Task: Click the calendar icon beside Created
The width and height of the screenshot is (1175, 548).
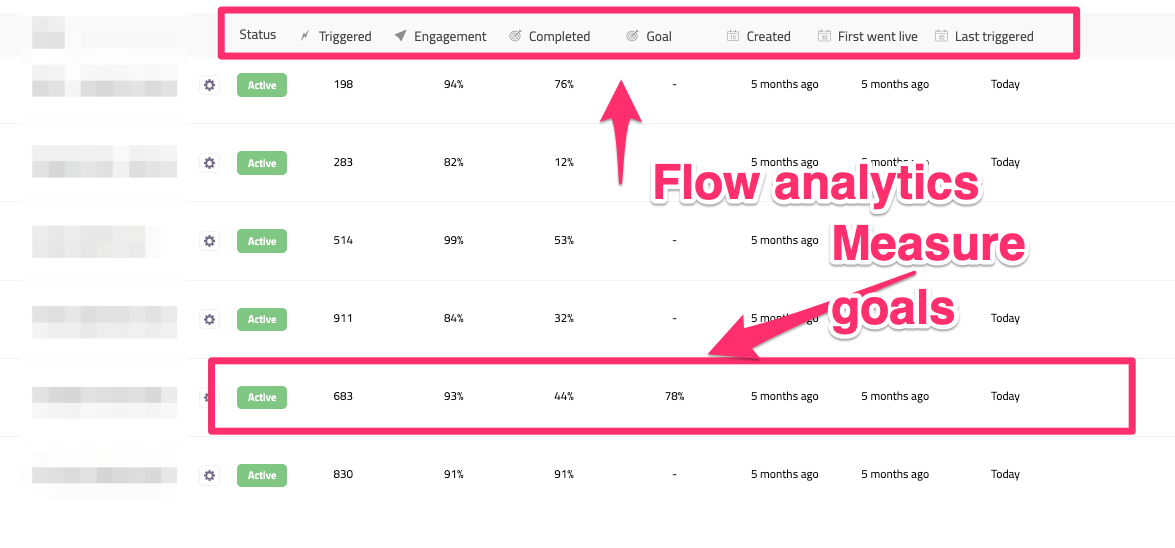Action: tap(733, 36)
